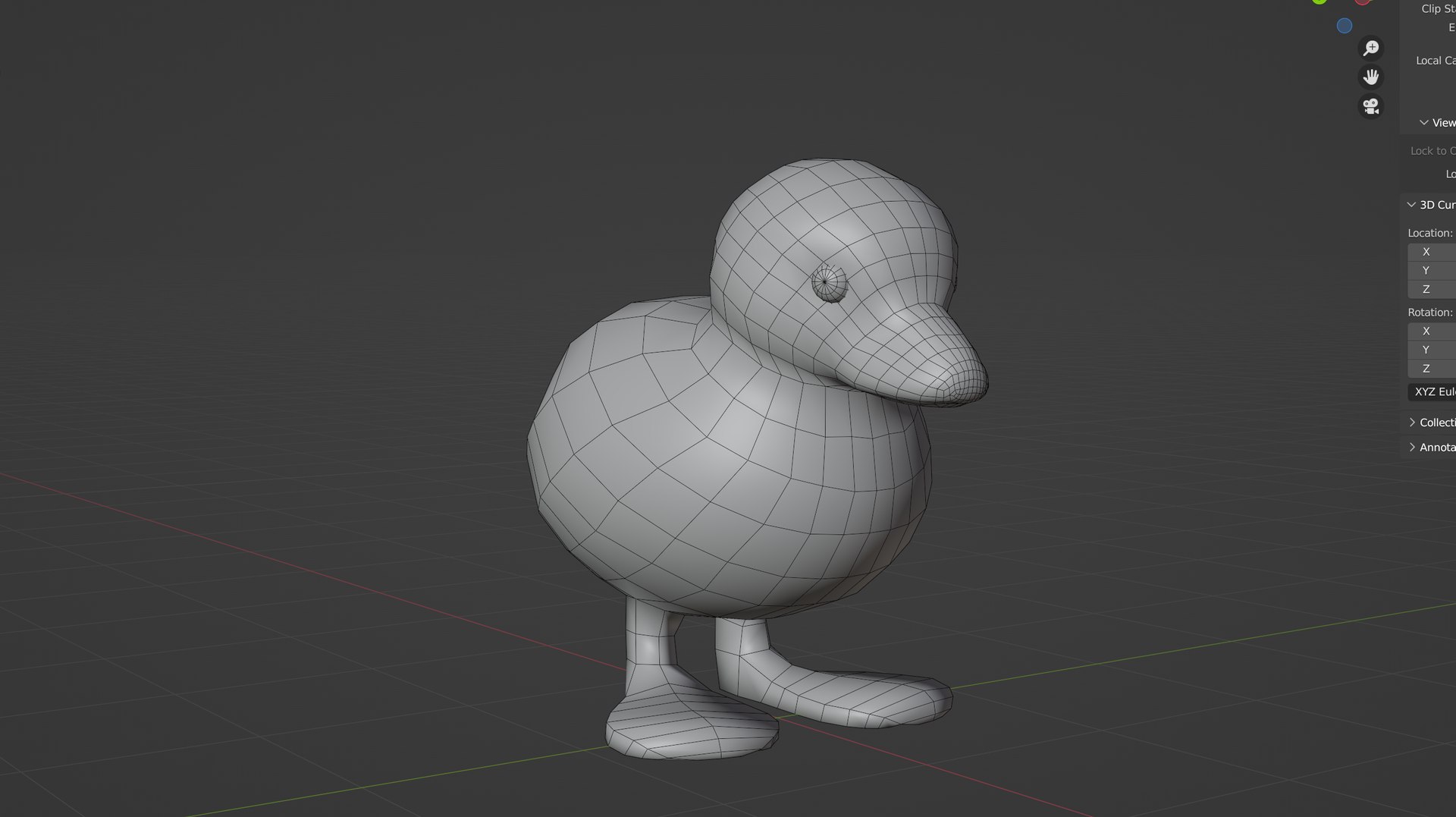The height and width of the screenshot is (817, 1456).
Task: Click the Location Y field
Action: (x=1432, y=271)
